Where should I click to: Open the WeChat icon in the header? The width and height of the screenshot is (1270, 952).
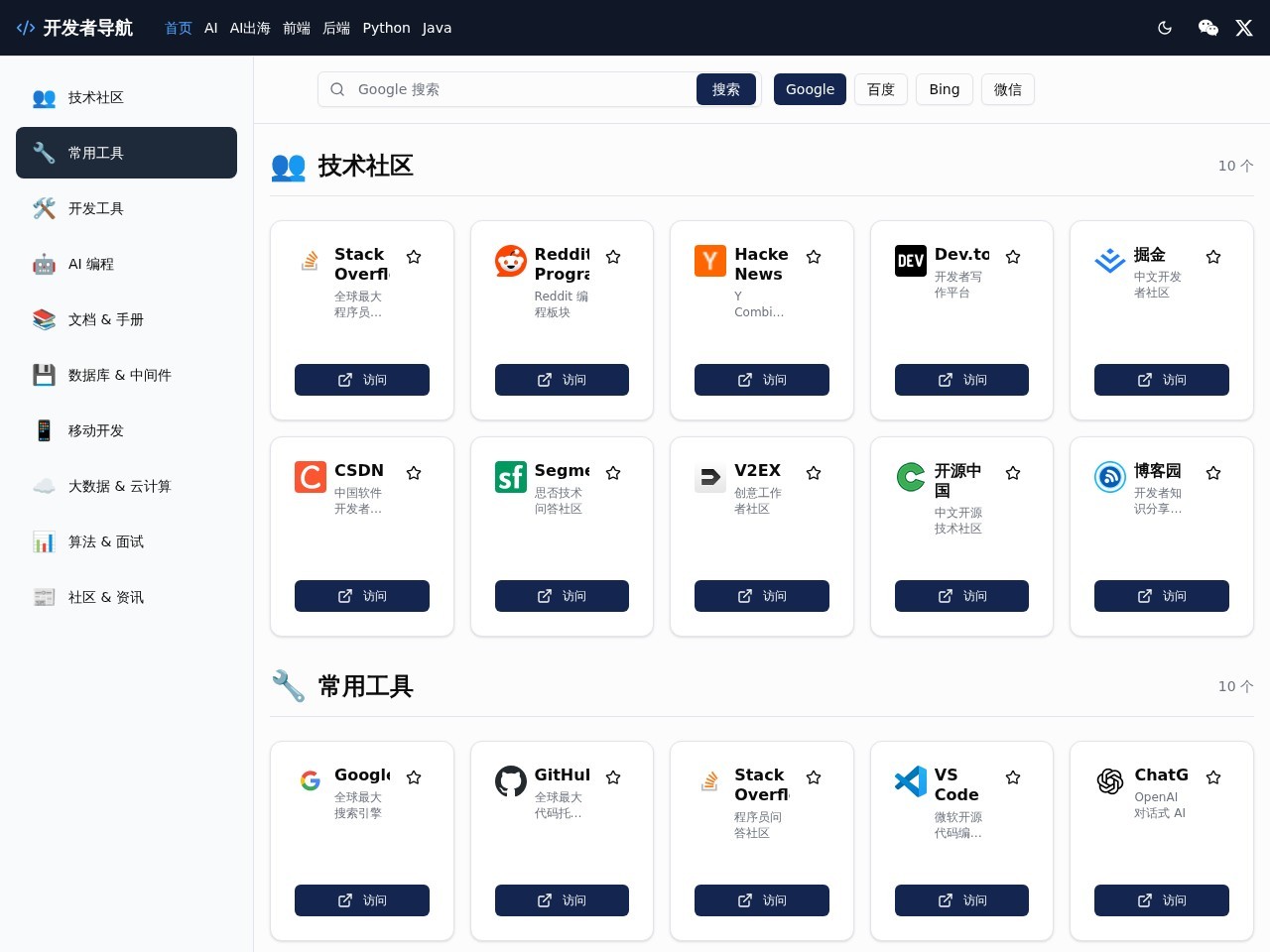[x=1207, y=28]
